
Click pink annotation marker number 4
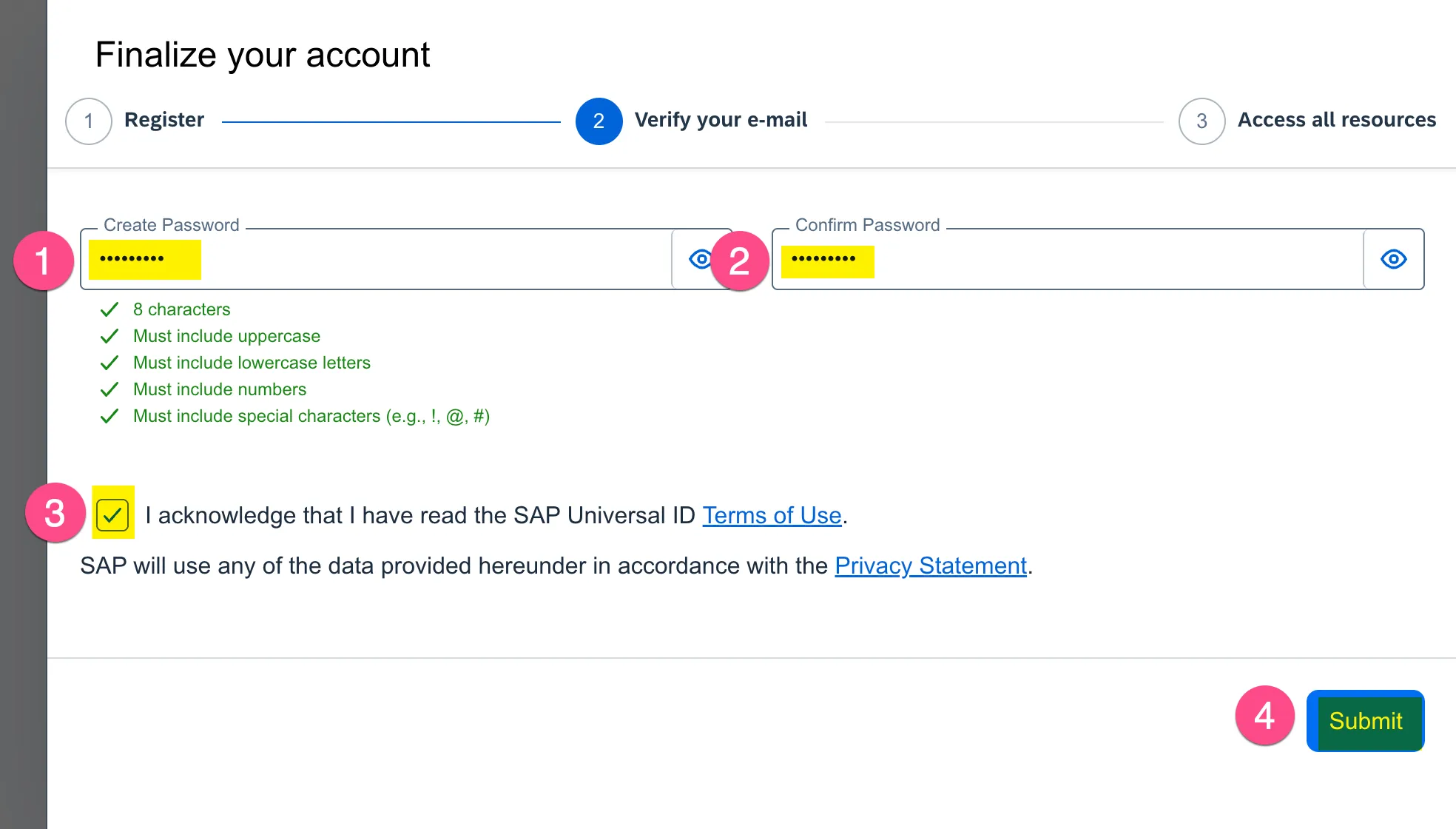coord(1264,716)
